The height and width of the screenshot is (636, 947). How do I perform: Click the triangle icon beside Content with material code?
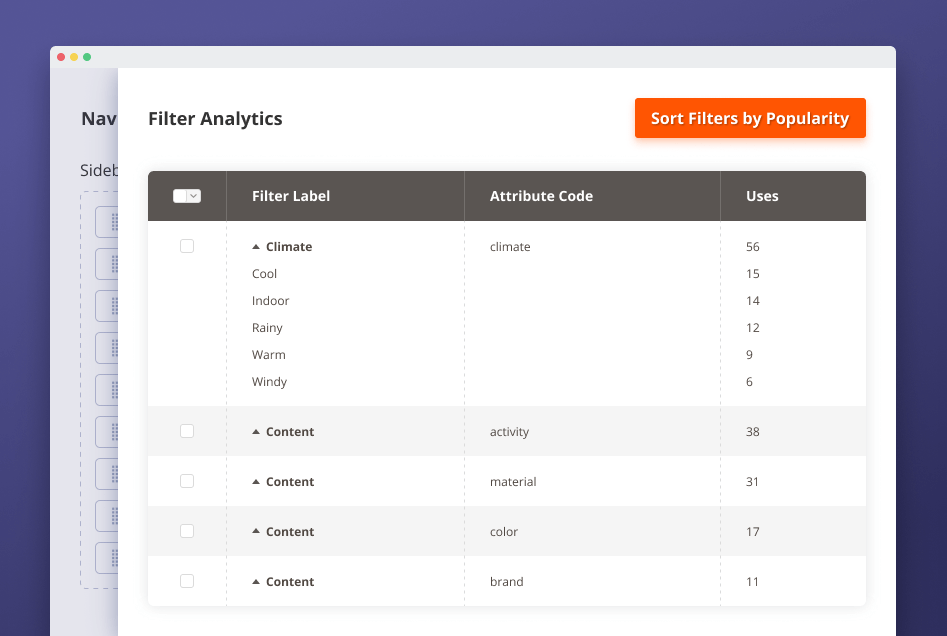point(258,481)
